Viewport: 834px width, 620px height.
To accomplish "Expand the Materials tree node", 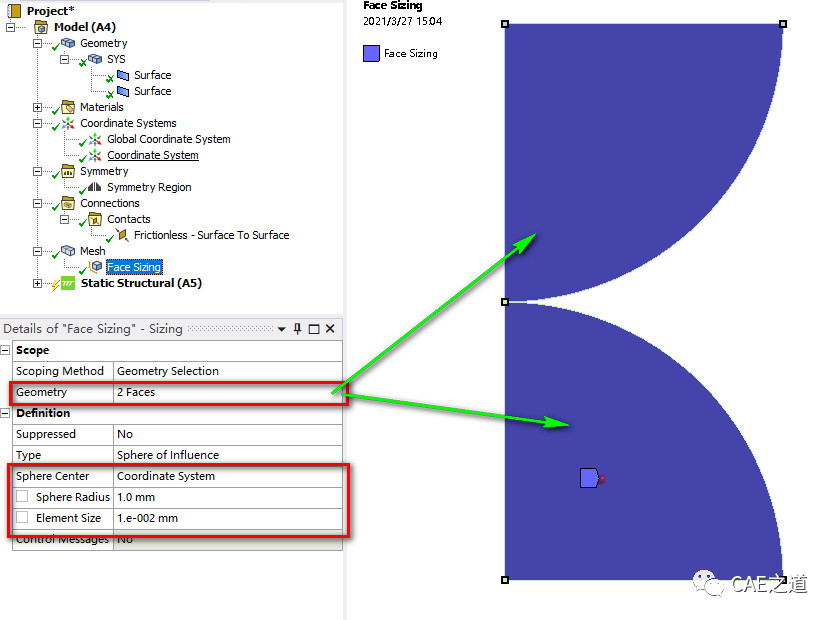I will coord(37,107).
